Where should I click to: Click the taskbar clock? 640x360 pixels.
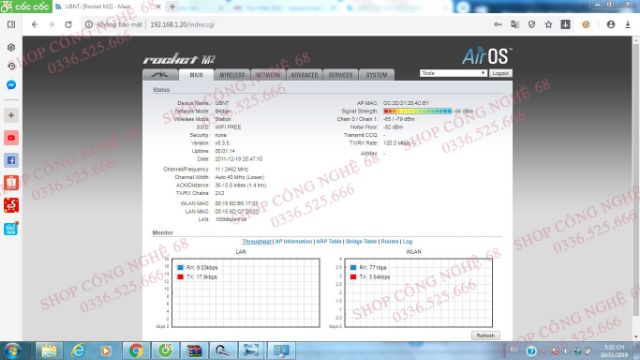[x=614, y=351]
